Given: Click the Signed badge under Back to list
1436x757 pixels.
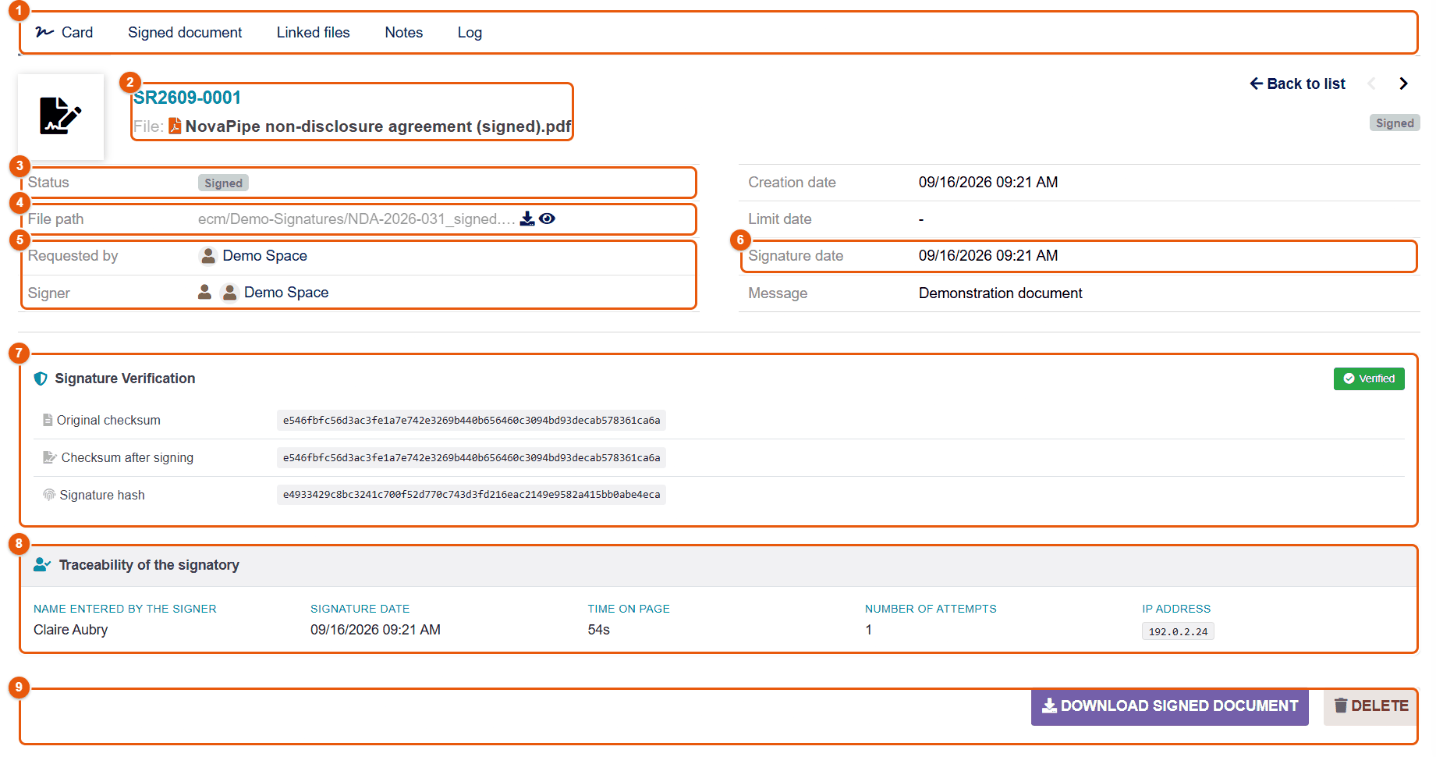Looking at the screenshot, I should pos(1394,123).
